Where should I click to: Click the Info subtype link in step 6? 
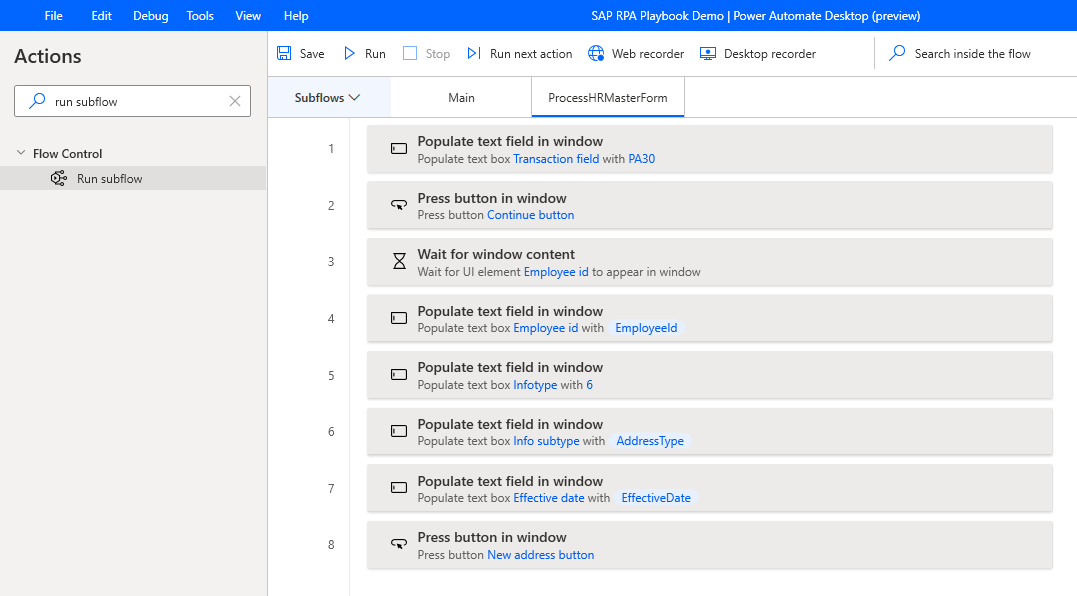coord(546,441)
